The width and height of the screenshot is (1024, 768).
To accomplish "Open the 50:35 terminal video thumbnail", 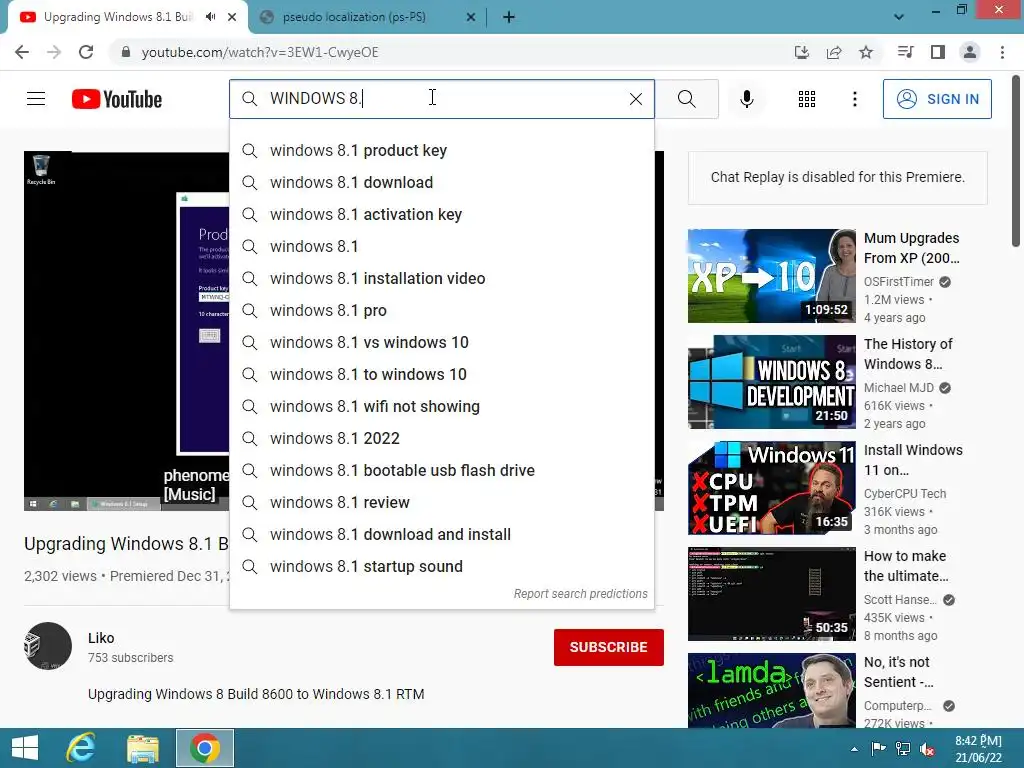I will point(771,594).
